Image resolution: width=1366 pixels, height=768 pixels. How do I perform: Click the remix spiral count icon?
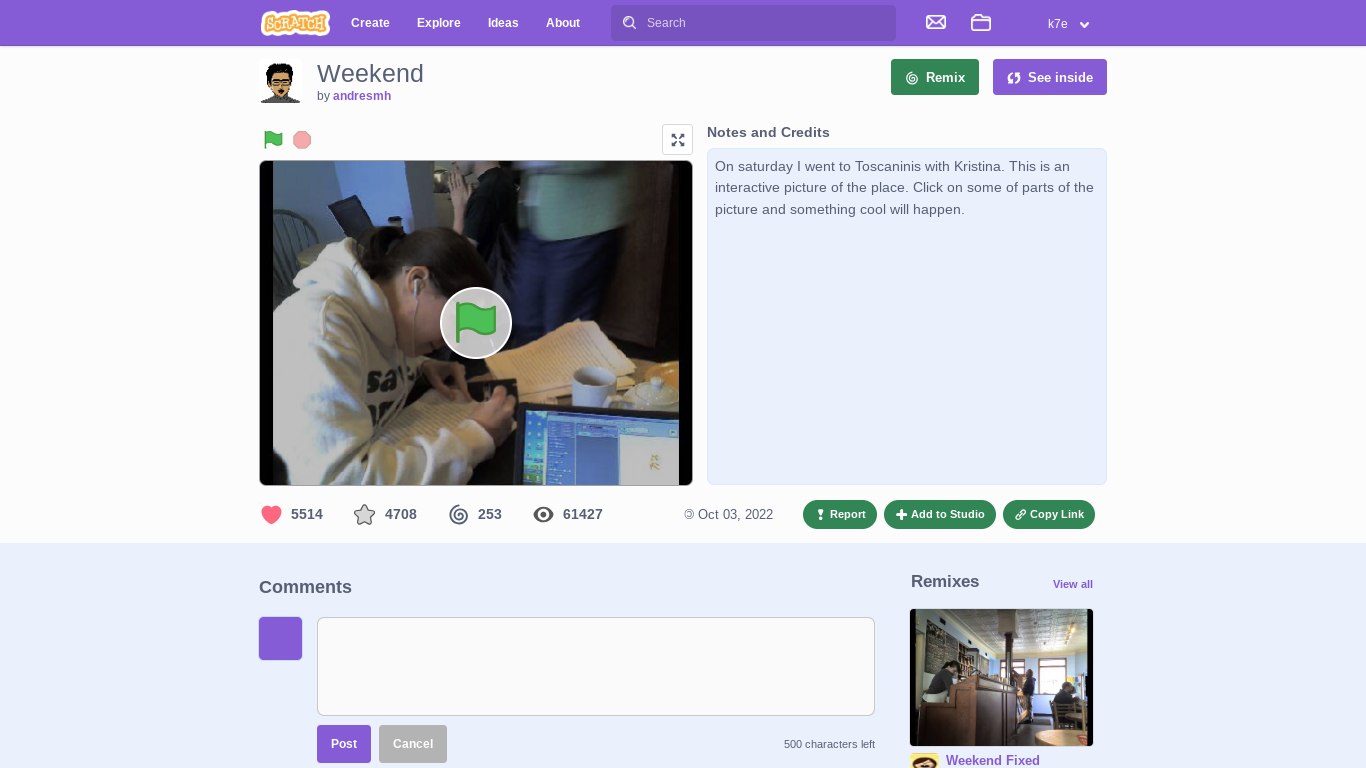coord(458,514)
